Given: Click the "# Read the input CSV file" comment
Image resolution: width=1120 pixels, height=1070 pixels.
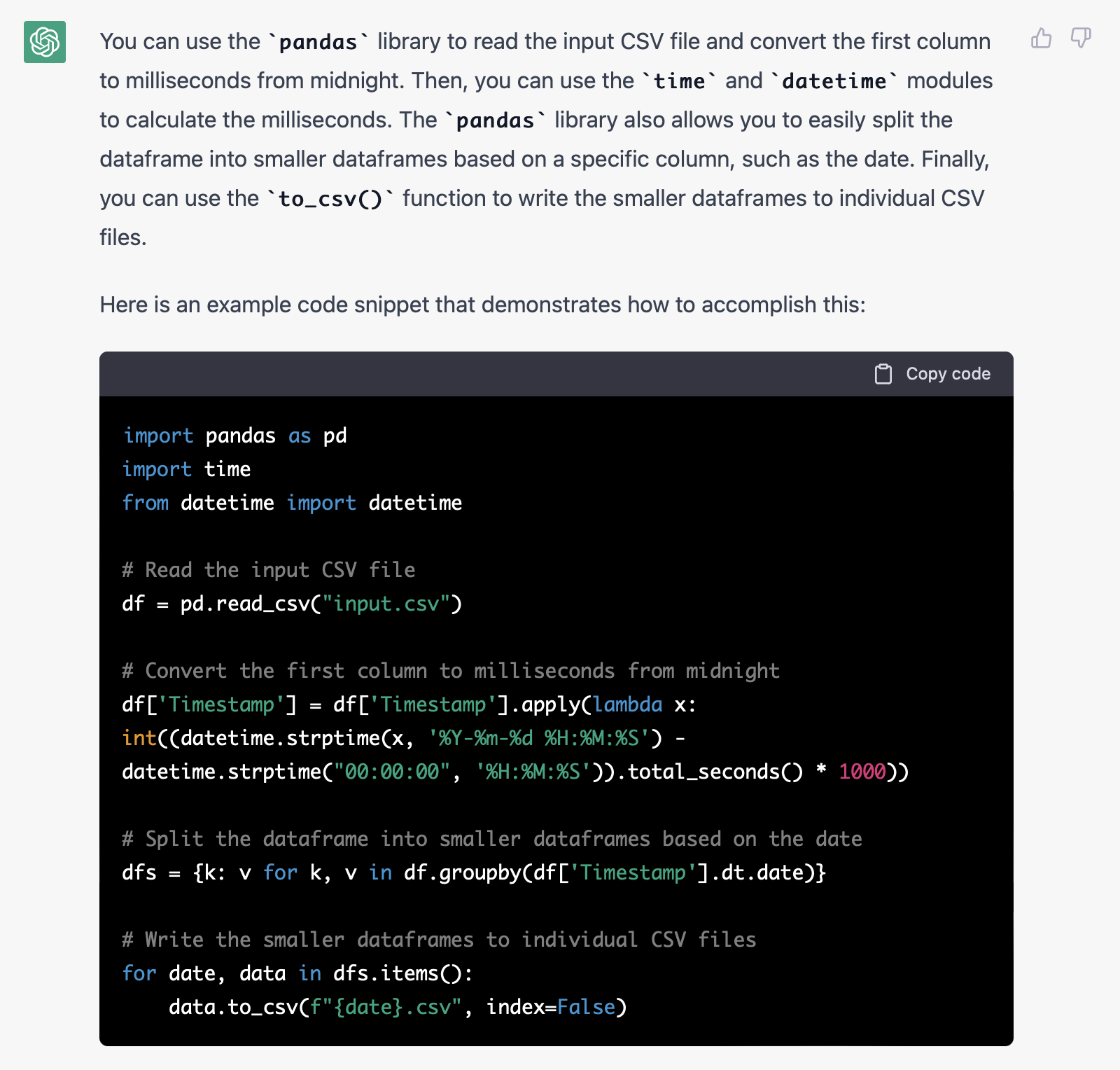Looking at the screenshot, I should click(x=268, y=570).
